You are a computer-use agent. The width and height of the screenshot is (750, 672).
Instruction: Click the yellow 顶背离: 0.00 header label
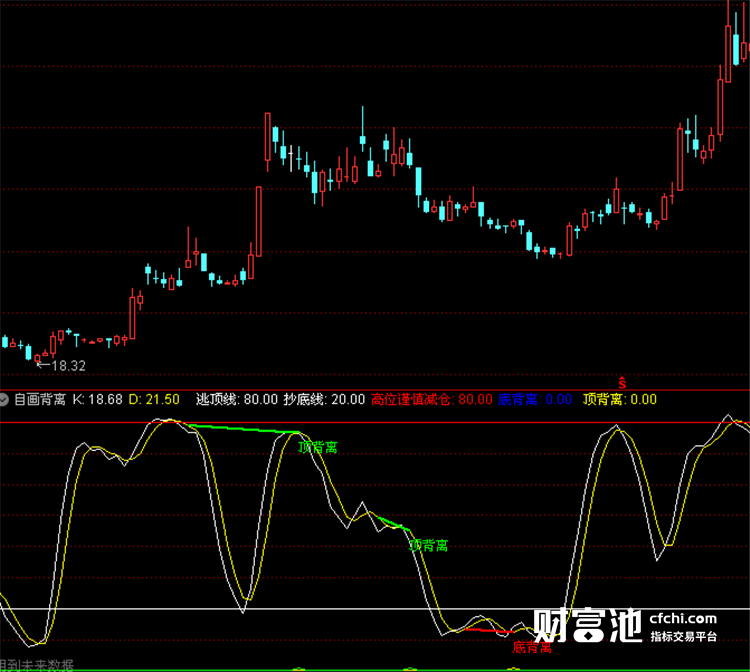click(619, 399)
